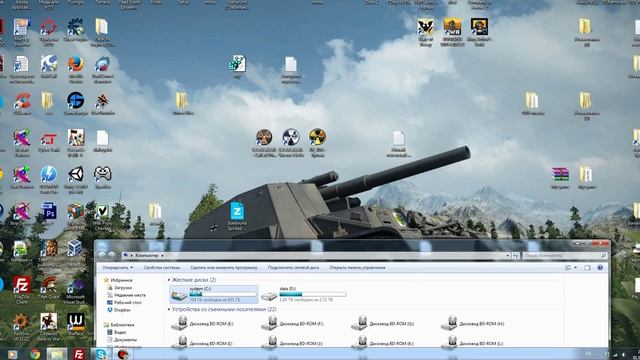Switch to FileZilla in the taskbar
This screenshot has width=640, height=360.
coord(79,354)
